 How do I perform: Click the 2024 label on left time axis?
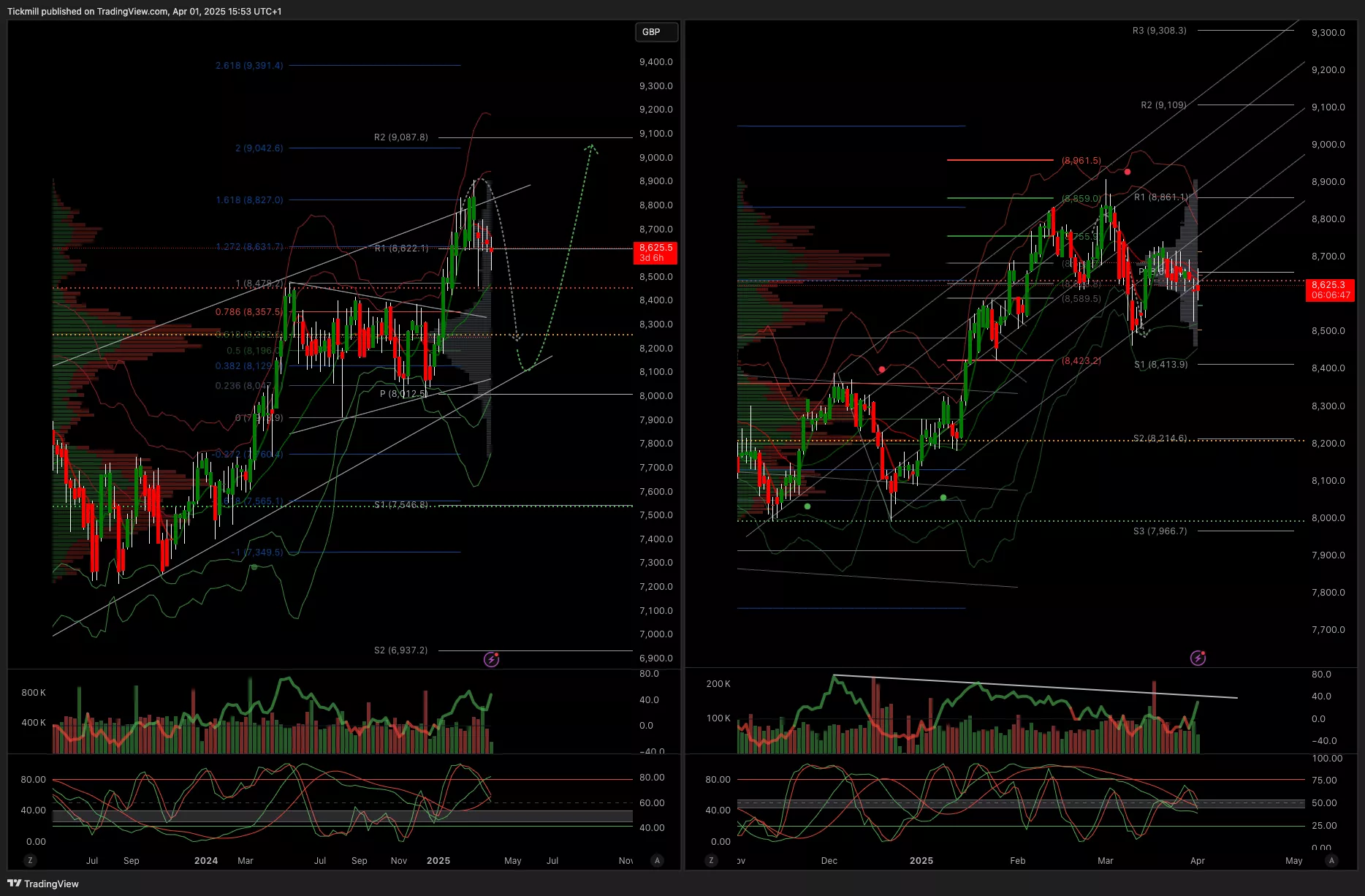pos(206,860)
